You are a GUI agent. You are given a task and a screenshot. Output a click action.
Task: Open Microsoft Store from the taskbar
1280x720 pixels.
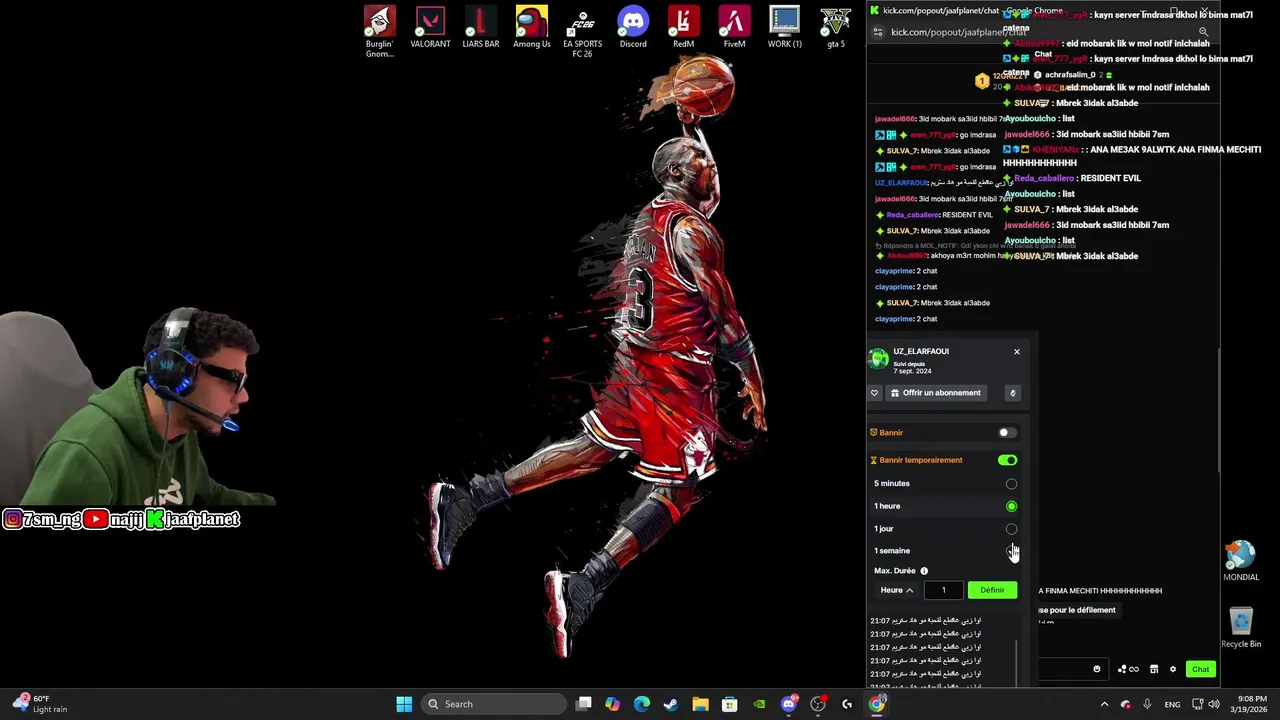point(730,704)
